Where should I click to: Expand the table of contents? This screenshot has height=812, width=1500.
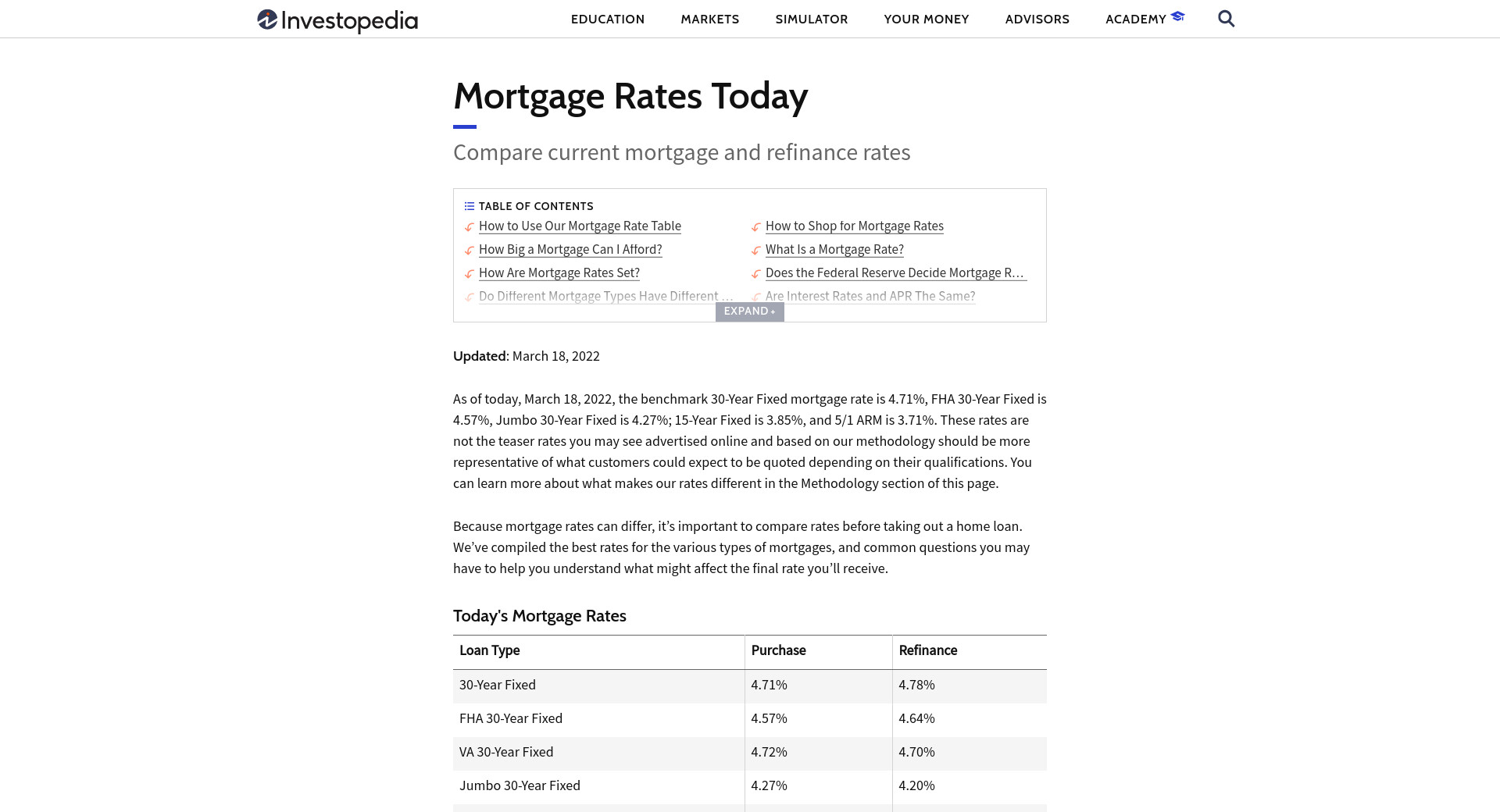(x=749, y=312)
